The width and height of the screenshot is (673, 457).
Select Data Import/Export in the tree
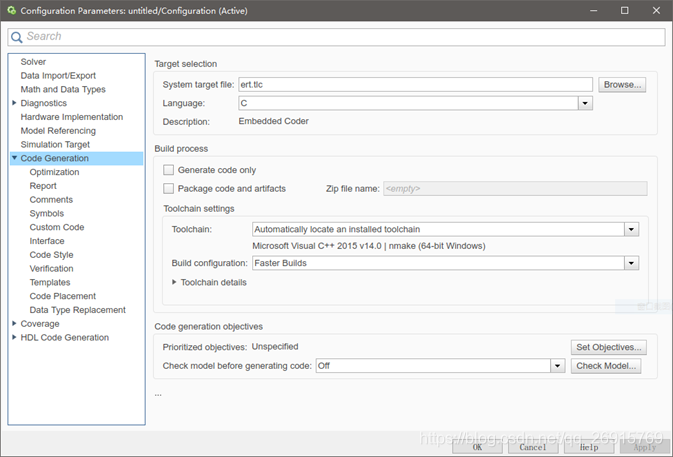pyautogui.click(x=58, y=76)
